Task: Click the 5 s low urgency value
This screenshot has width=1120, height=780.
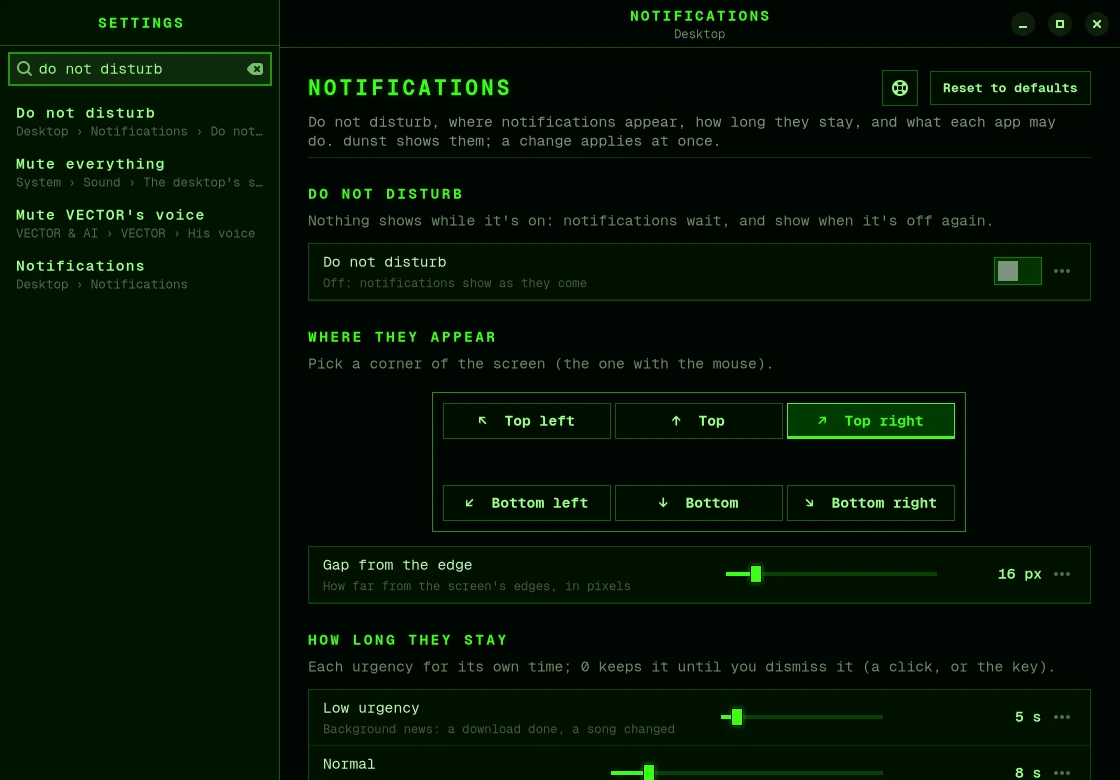Action: click(x=1027, y=717)
